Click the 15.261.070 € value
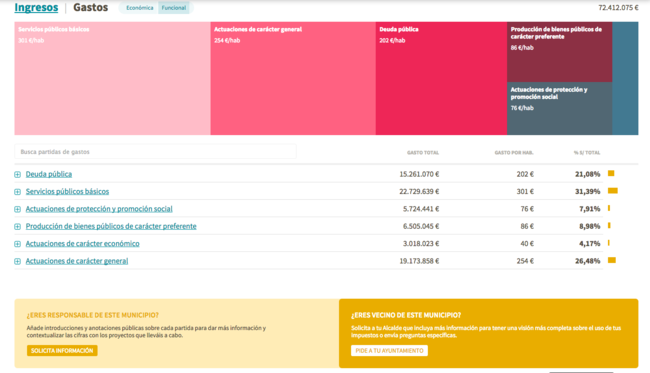This screenshot has height=373, width=650. (x=419, y=174)
